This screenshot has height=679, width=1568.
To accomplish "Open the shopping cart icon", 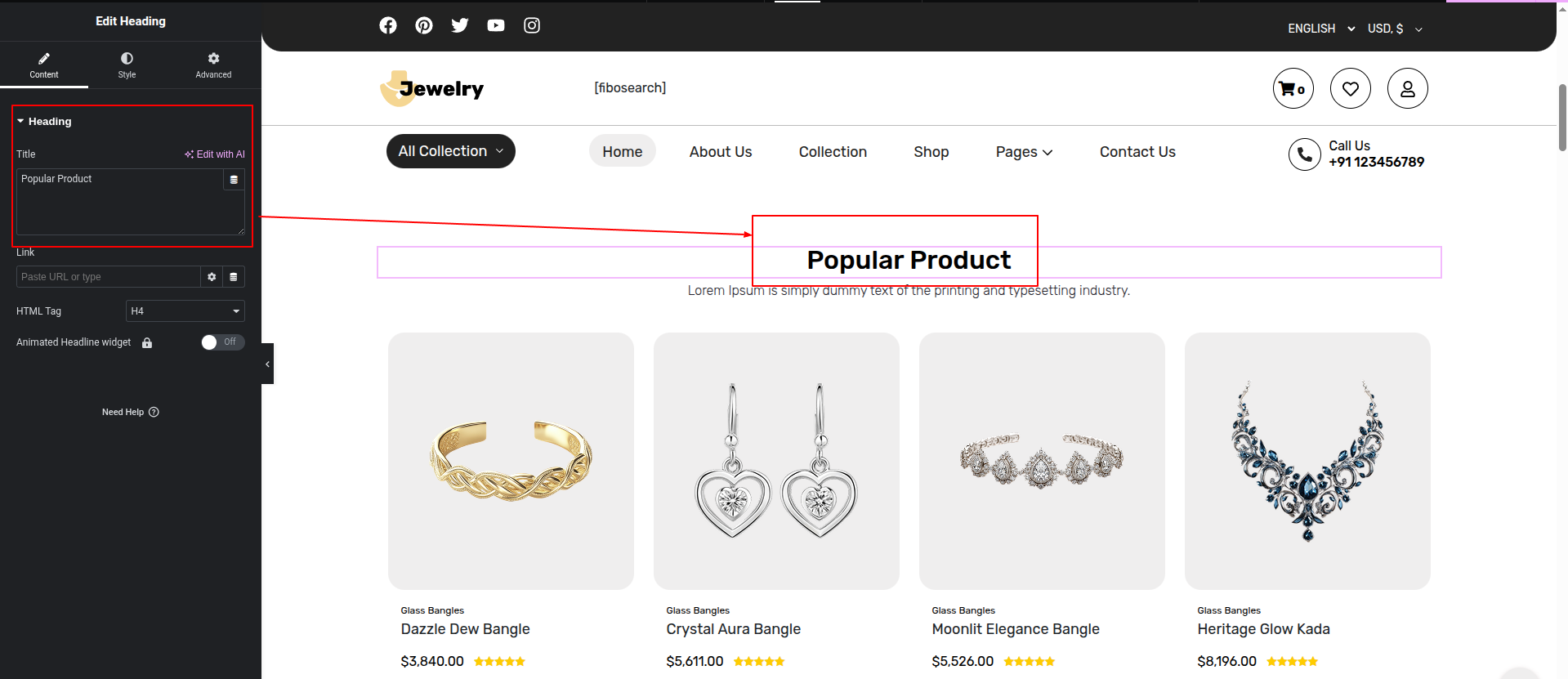I will tap(1293, 88).
